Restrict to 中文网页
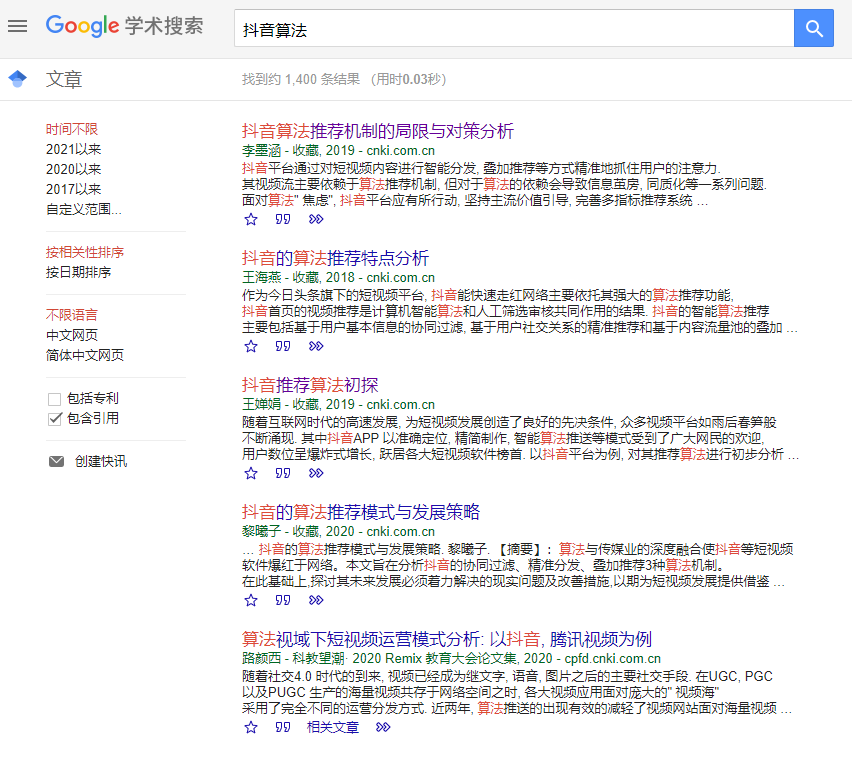 pyautogui.click(x=72, y=335)
